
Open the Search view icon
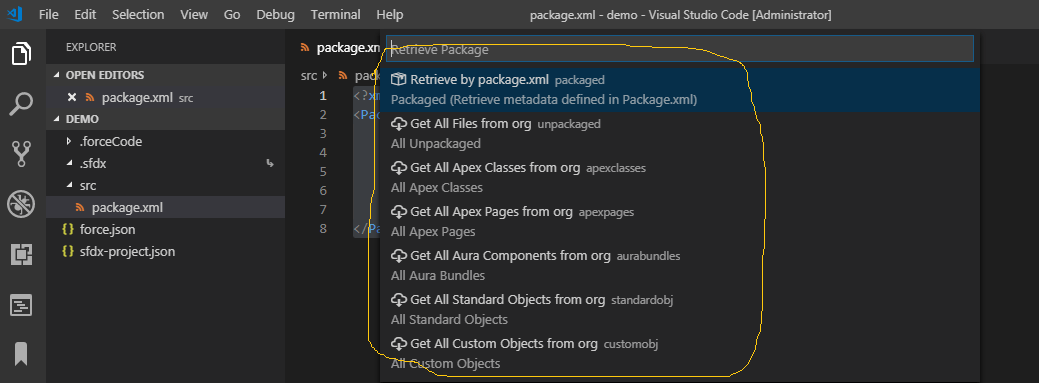pos(22,104)
